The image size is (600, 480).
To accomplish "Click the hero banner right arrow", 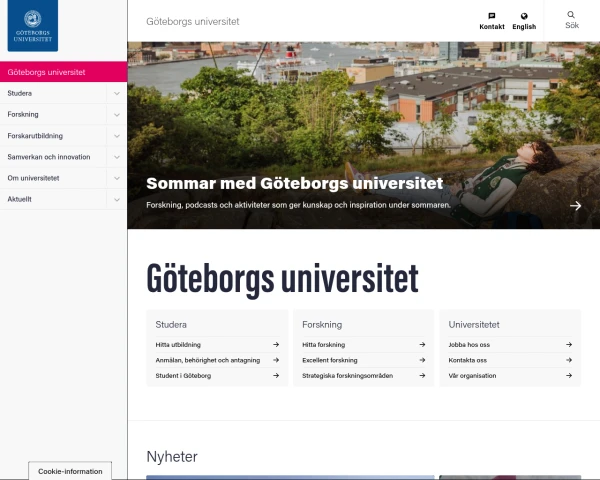I will click(x=575, y=206).
